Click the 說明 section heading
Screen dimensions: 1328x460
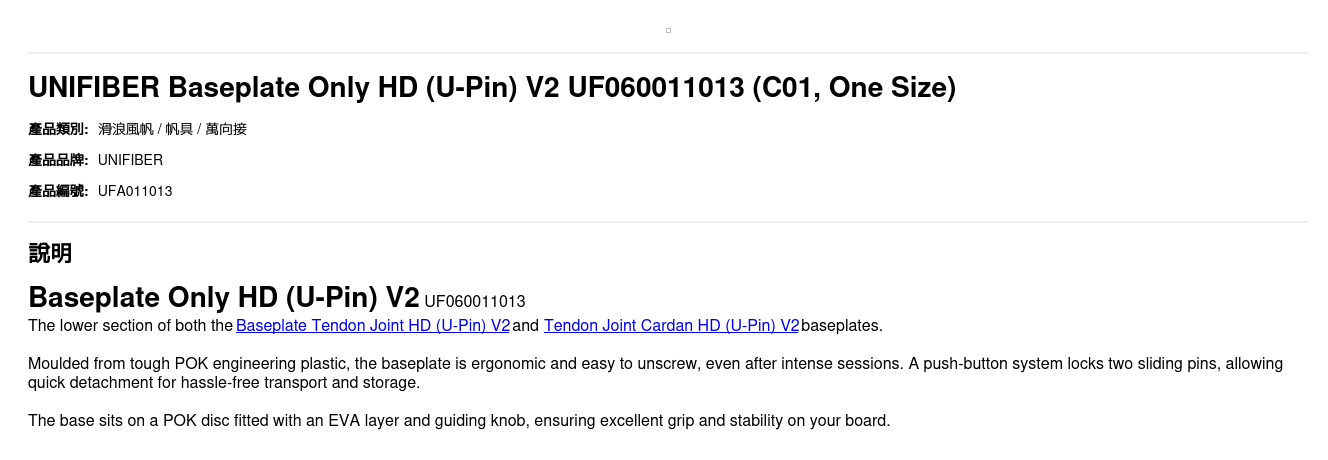pyautogui.click(x=50, y=253)
